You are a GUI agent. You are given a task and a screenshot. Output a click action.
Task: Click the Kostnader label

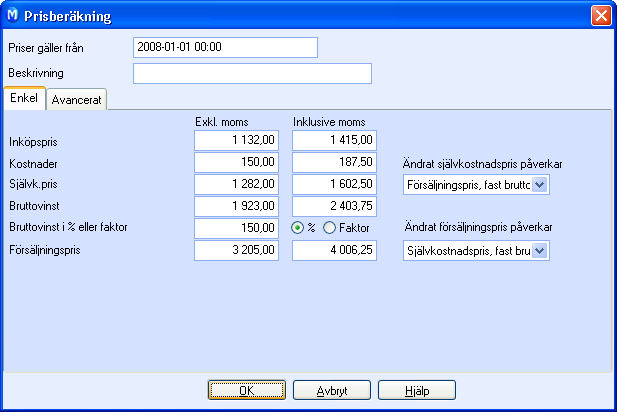(33, 164)
